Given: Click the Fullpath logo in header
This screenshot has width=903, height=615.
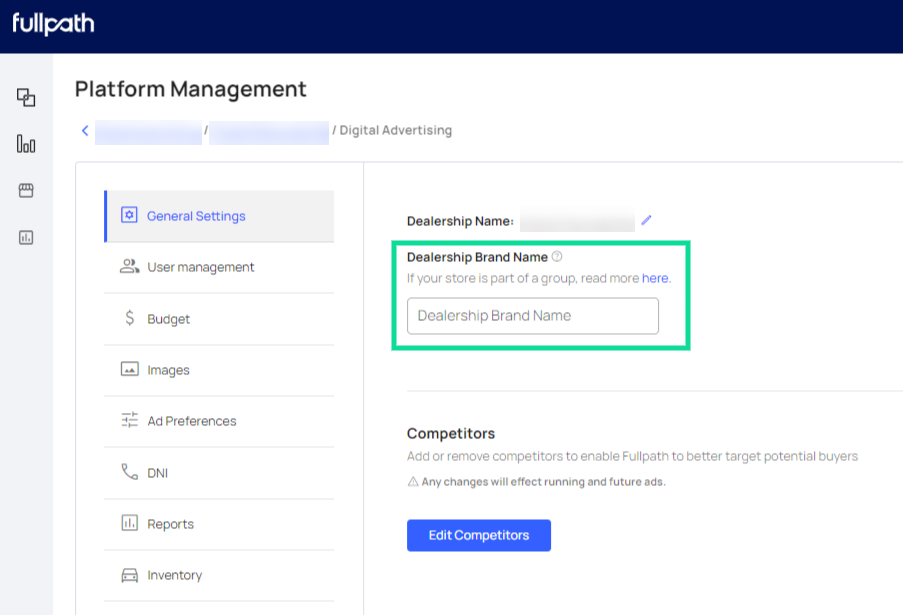Looking at the screenshot, I should coord(53,24).
